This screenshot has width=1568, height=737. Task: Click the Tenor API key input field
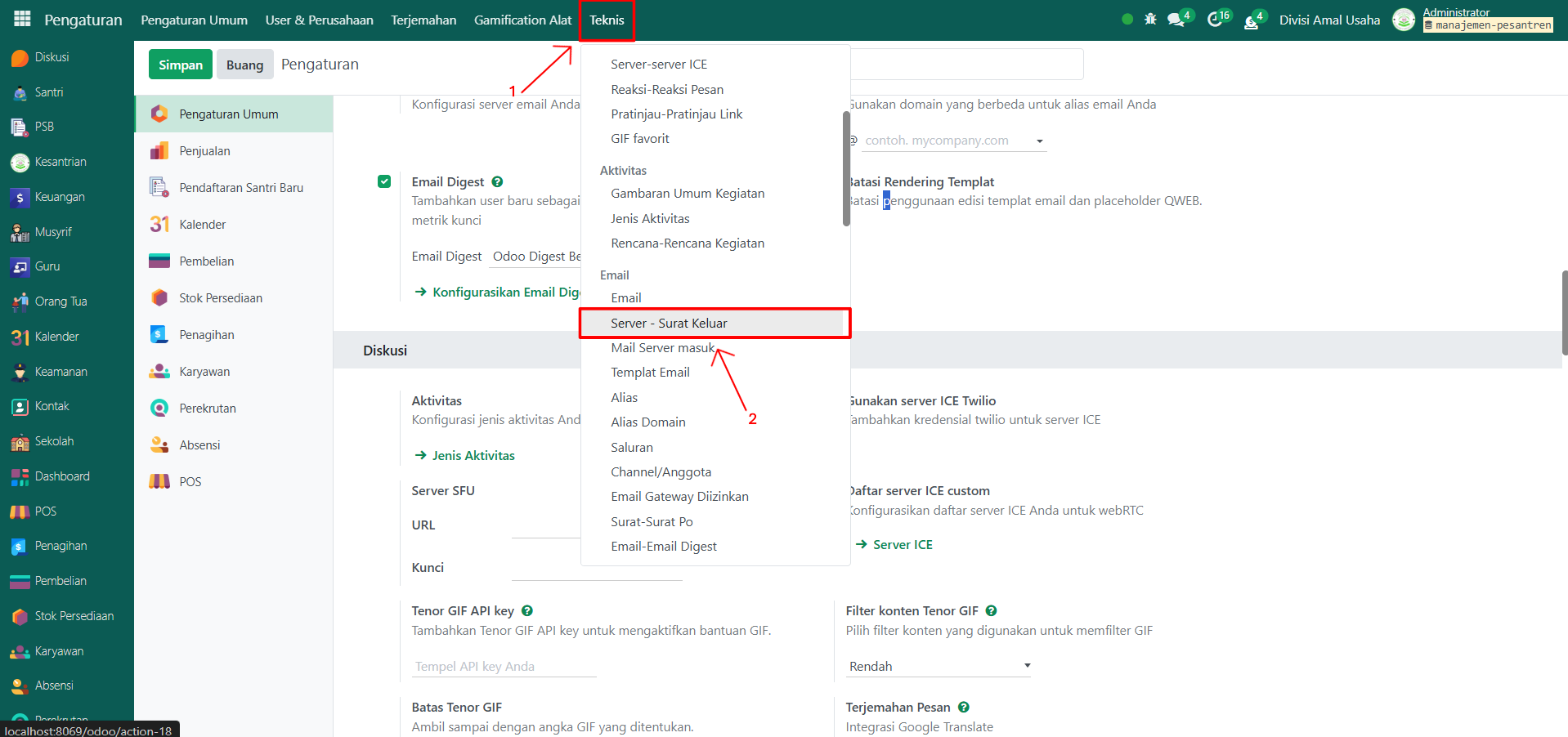pos(504,667)
